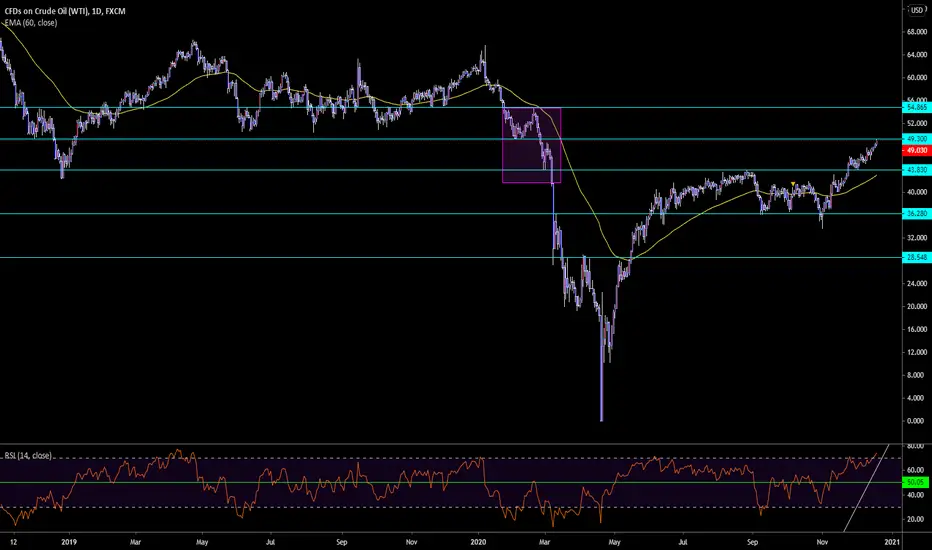932x550 pixels.
Task: Select the white trendline in RSI pane
Action: point(867,488)
